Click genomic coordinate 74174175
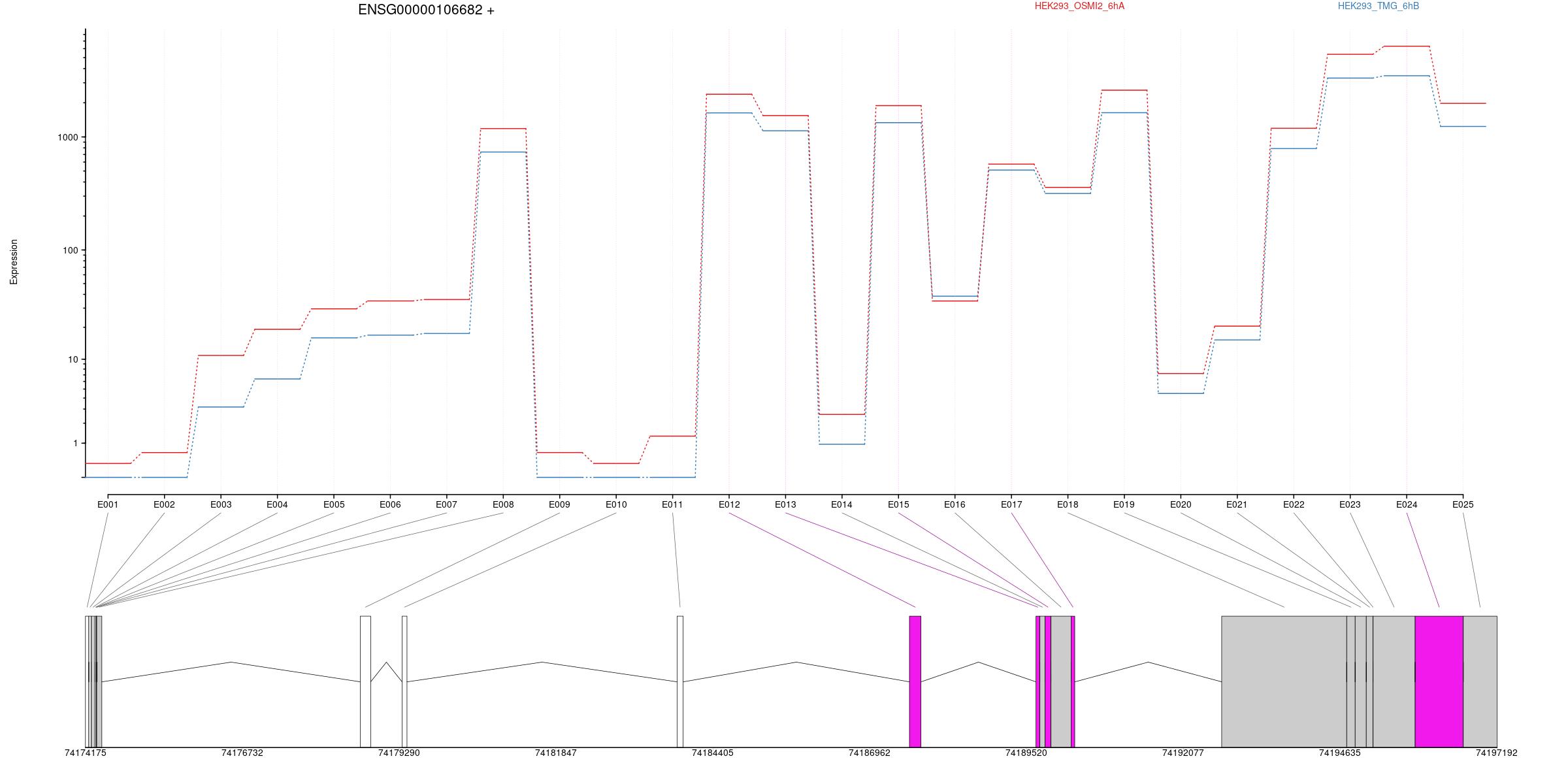The width and height of the screenshot is (1568, 784). (x=86, y=753)
